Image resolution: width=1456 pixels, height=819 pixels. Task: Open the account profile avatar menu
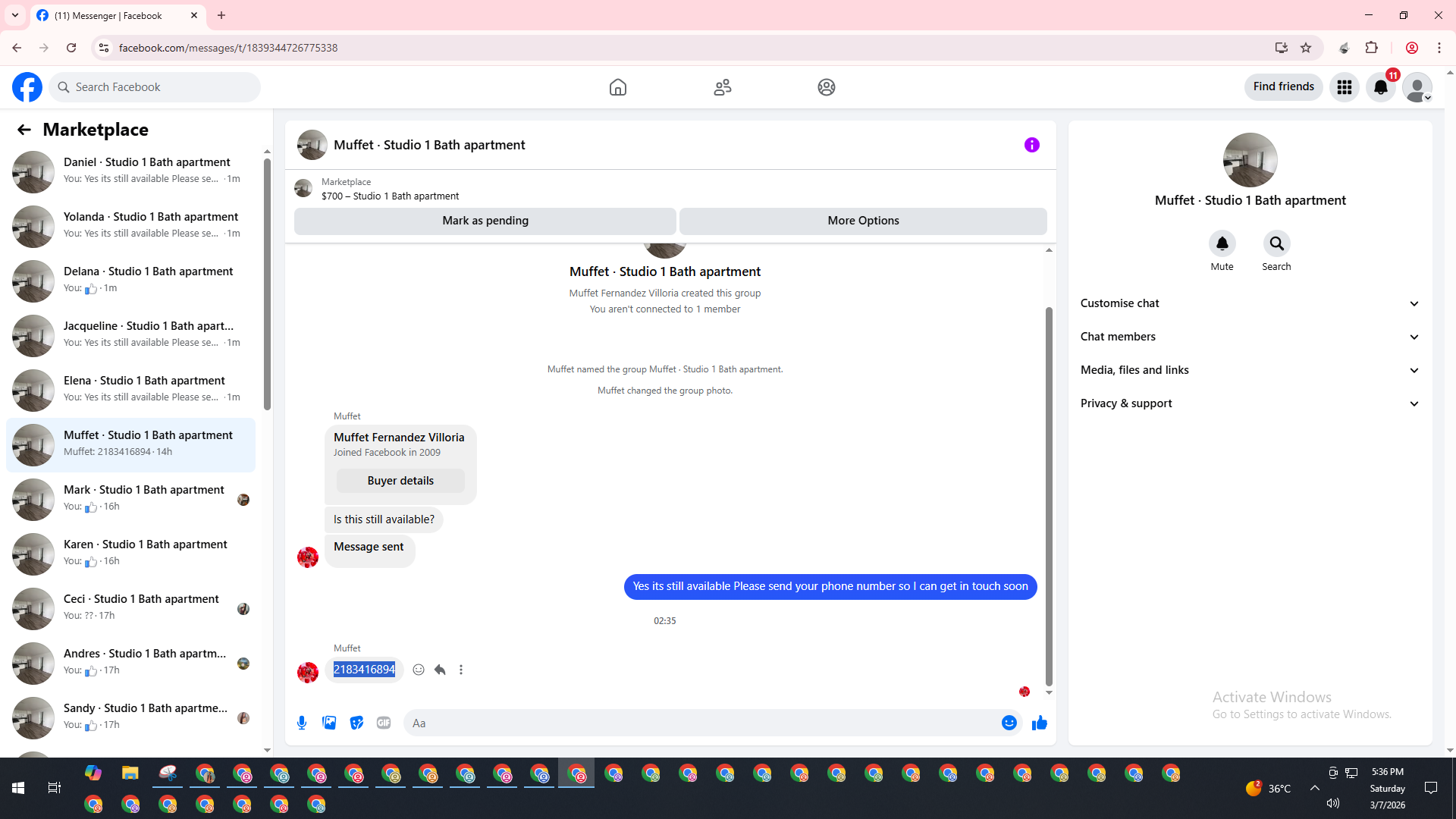[1417, 87]
